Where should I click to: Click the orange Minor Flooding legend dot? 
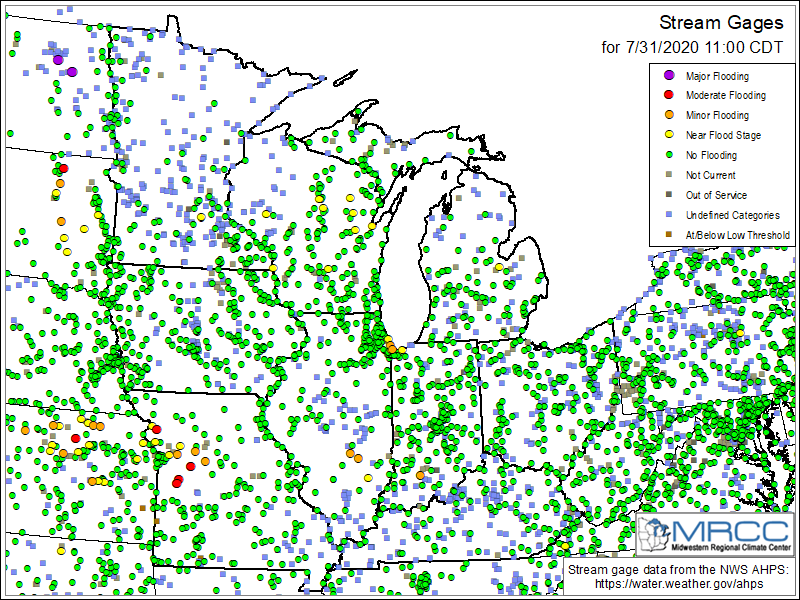click(x=668, y=116)
